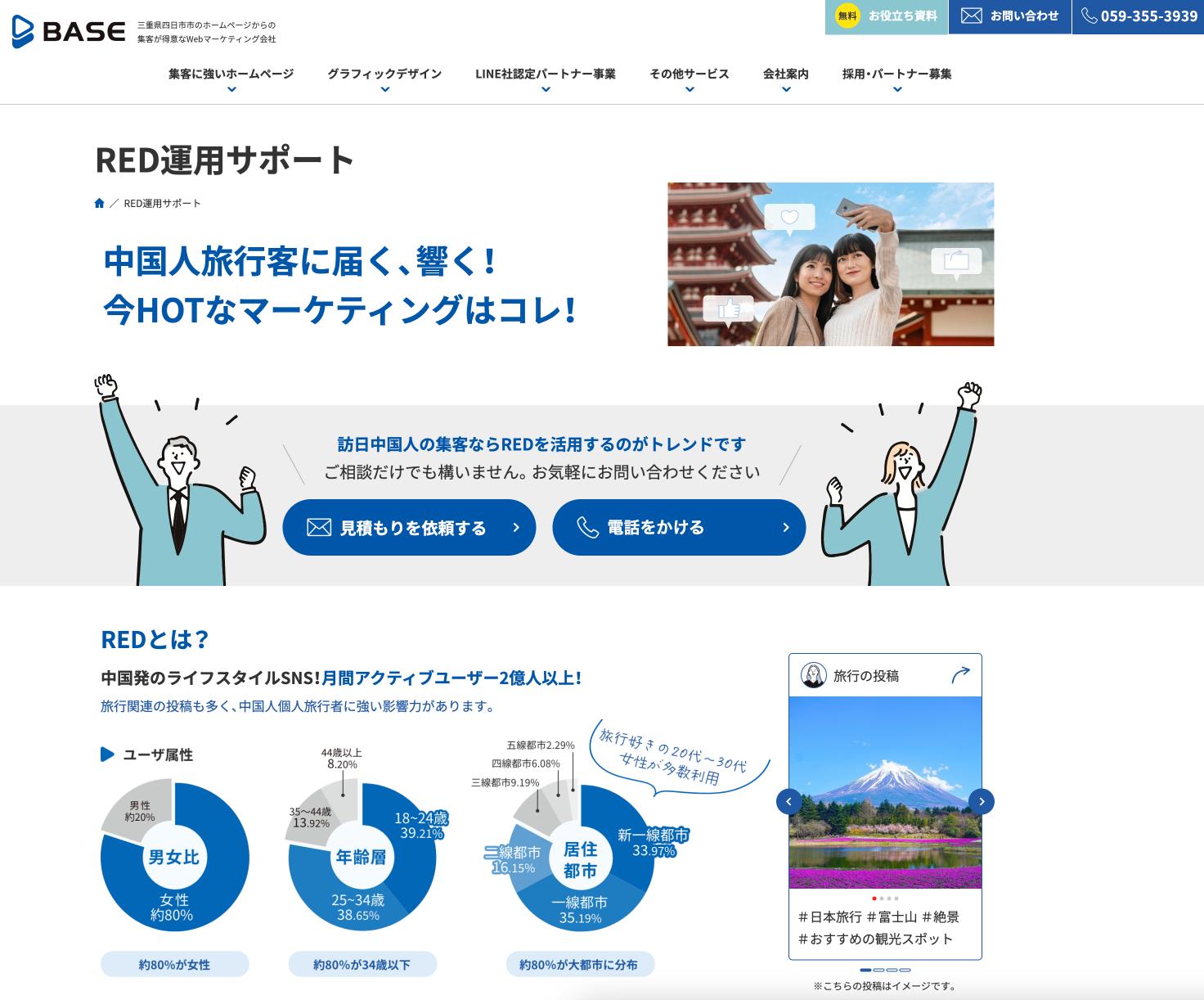Click the home icon in breadcrumb
The height and width of the screenshot is (1000, 1204).
100,203
